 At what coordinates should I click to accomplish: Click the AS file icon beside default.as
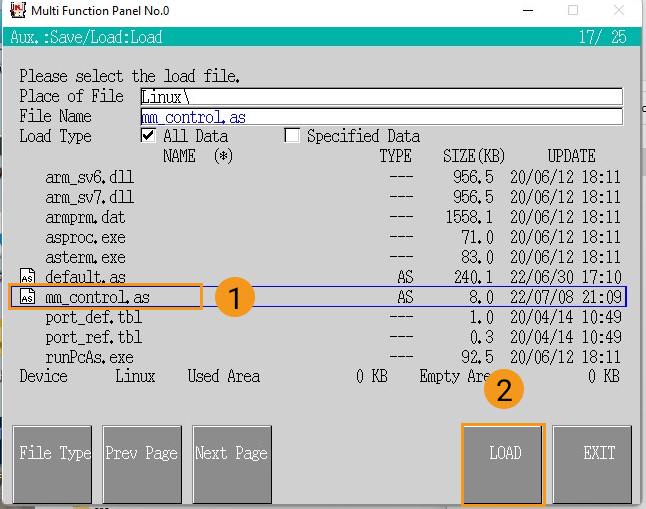[28, 277]
